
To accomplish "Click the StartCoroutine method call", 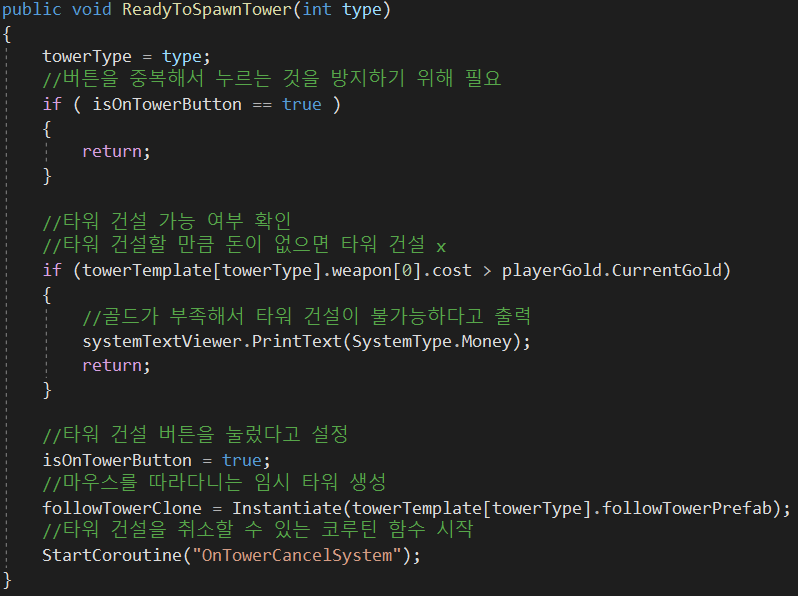I will pos(111,555).
